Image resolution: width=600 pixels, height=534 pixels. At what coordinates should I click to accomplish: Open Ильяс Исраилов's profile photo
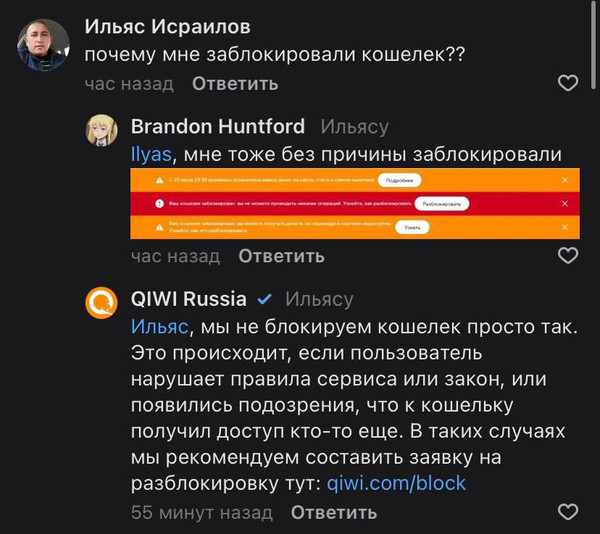[44, 45]
